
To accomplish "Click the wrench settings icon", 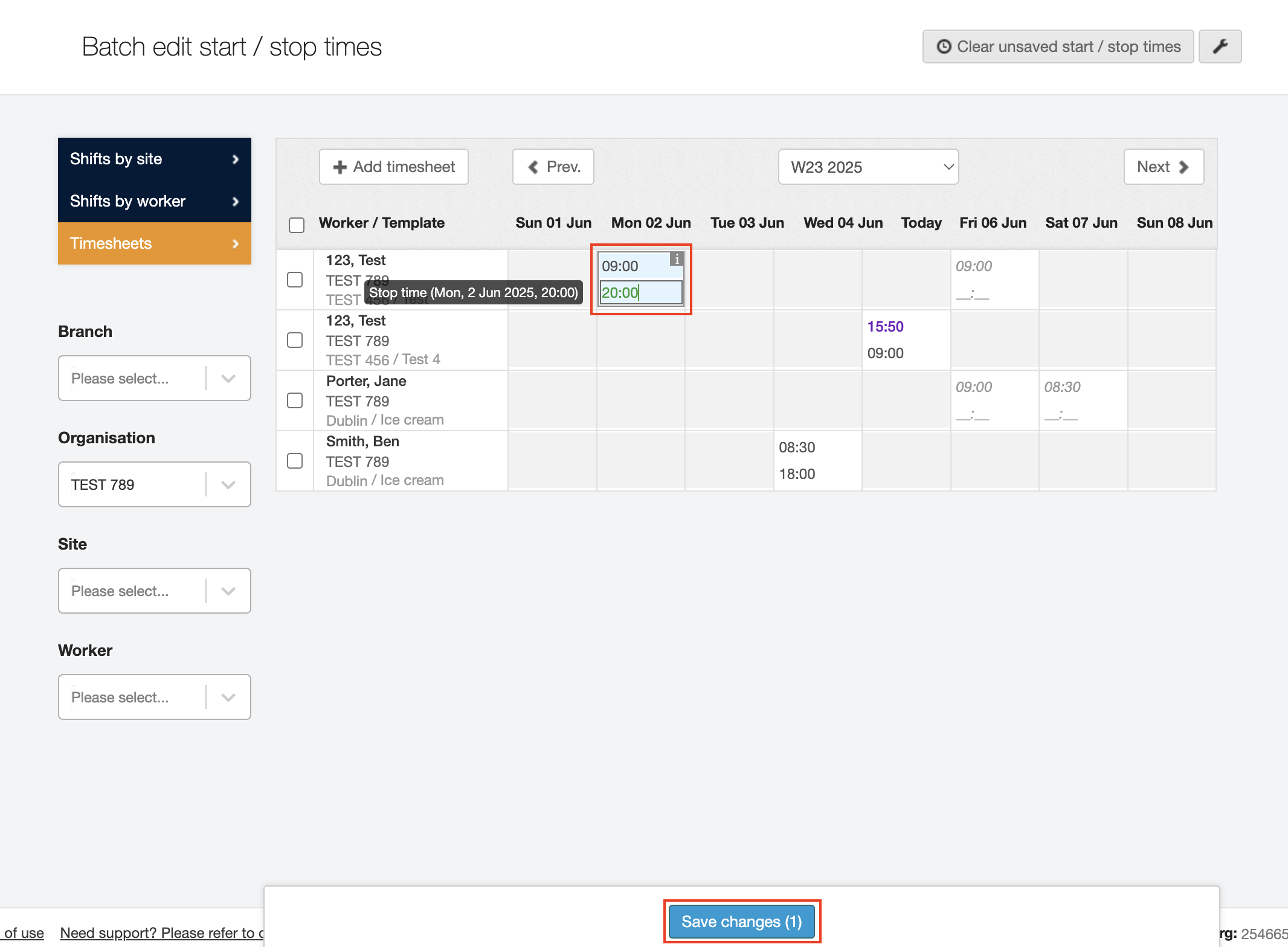I will 1220,47.
